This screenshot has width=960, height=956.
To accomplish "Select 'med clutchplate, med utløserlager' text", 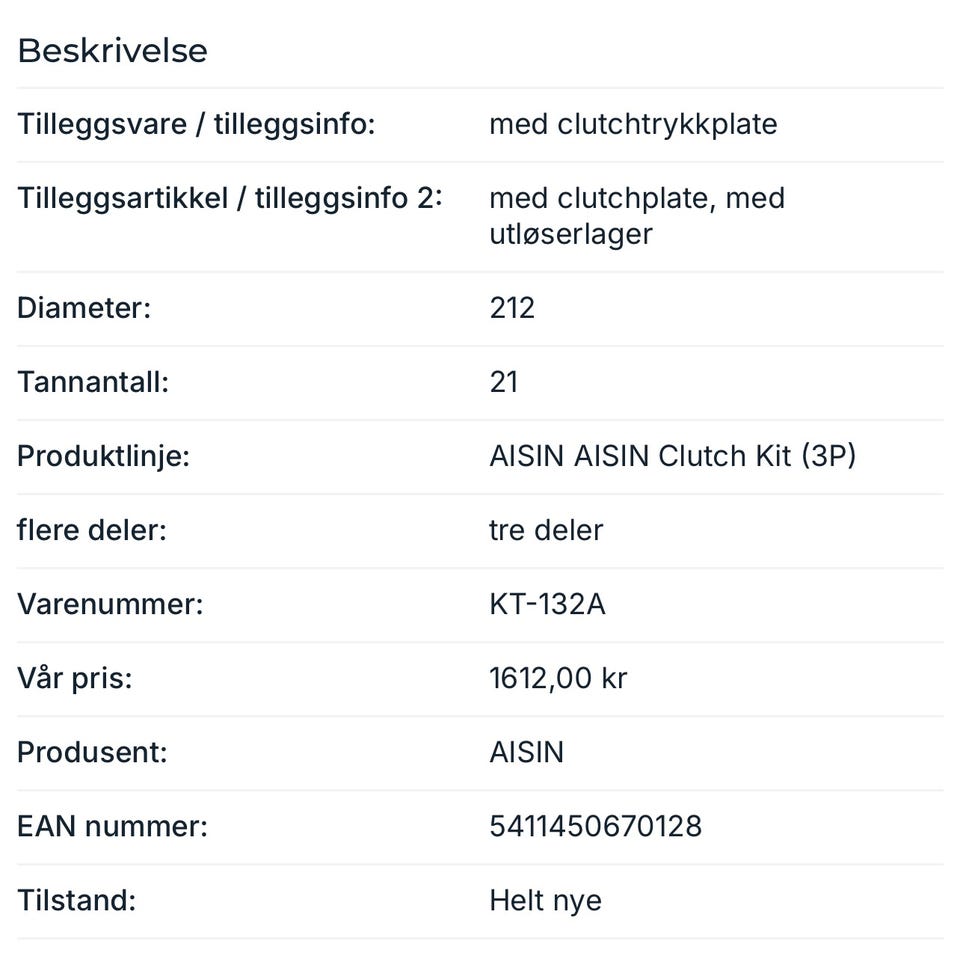I will pos(637,217).
